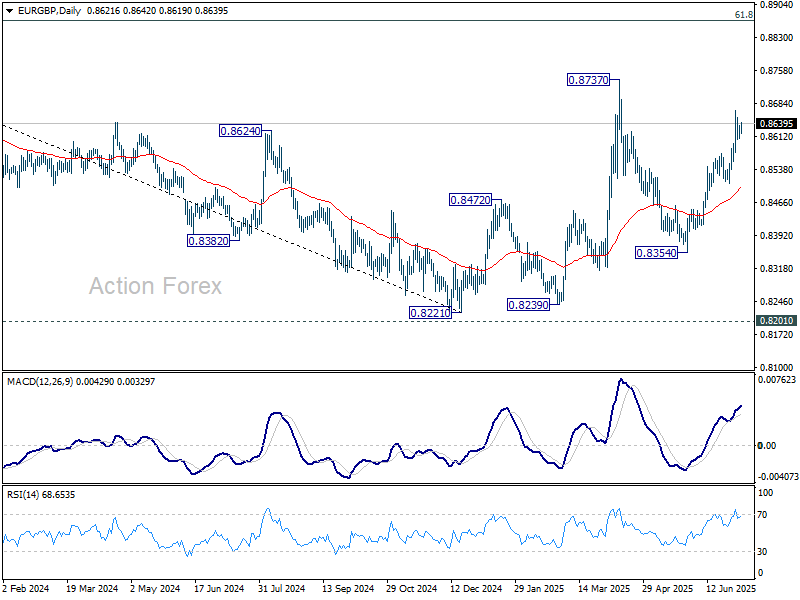The height and width of the screenshot is (600, 800).
Task: Select the EURGBP,Daily symbol title
Action: tap(49, 11)
